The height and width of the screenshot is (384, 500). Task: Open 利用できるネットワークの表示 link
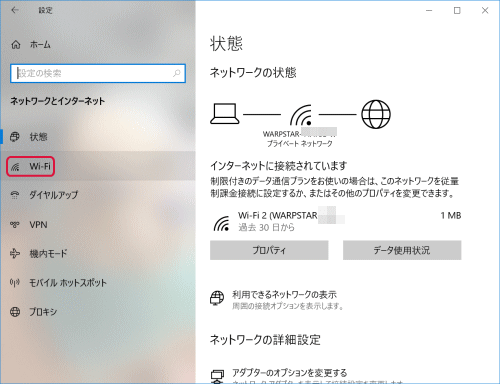pyautogui.click(x=284, y=295)
